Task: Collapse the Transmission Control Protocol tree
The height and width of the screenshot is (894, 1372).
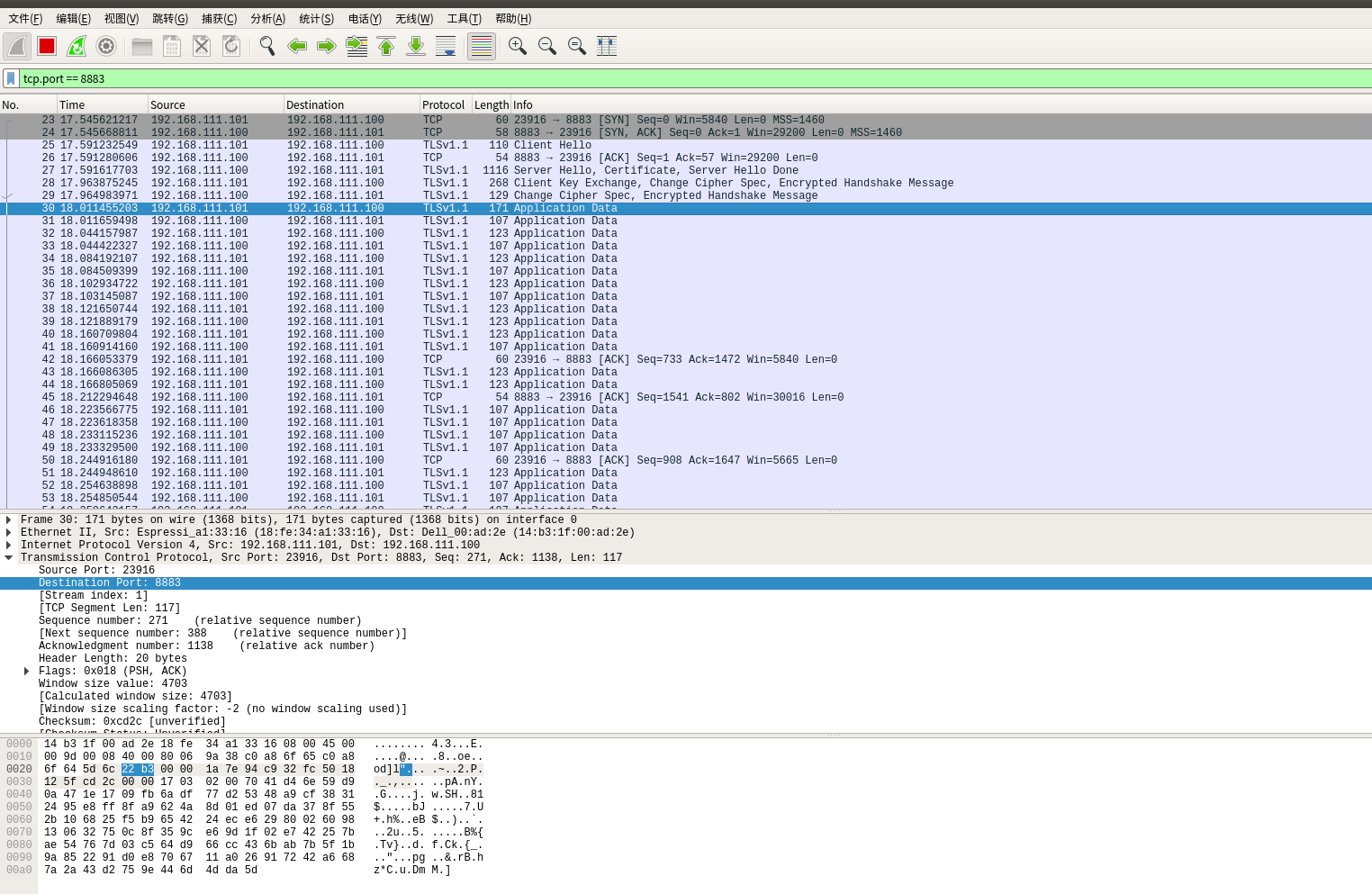Action: point(9,557)
